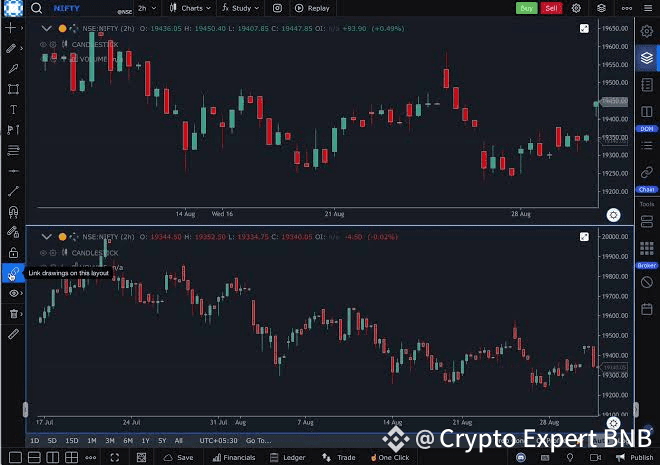Toggle upper chart CANDLESTICK visibility eye

[43, 44]
